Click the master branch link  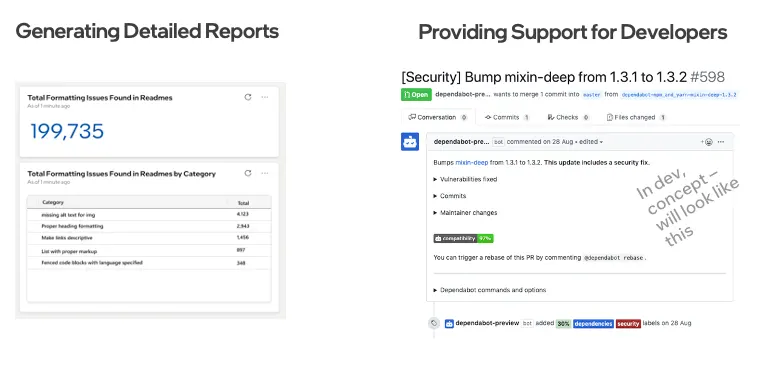(x=592, y=95)
